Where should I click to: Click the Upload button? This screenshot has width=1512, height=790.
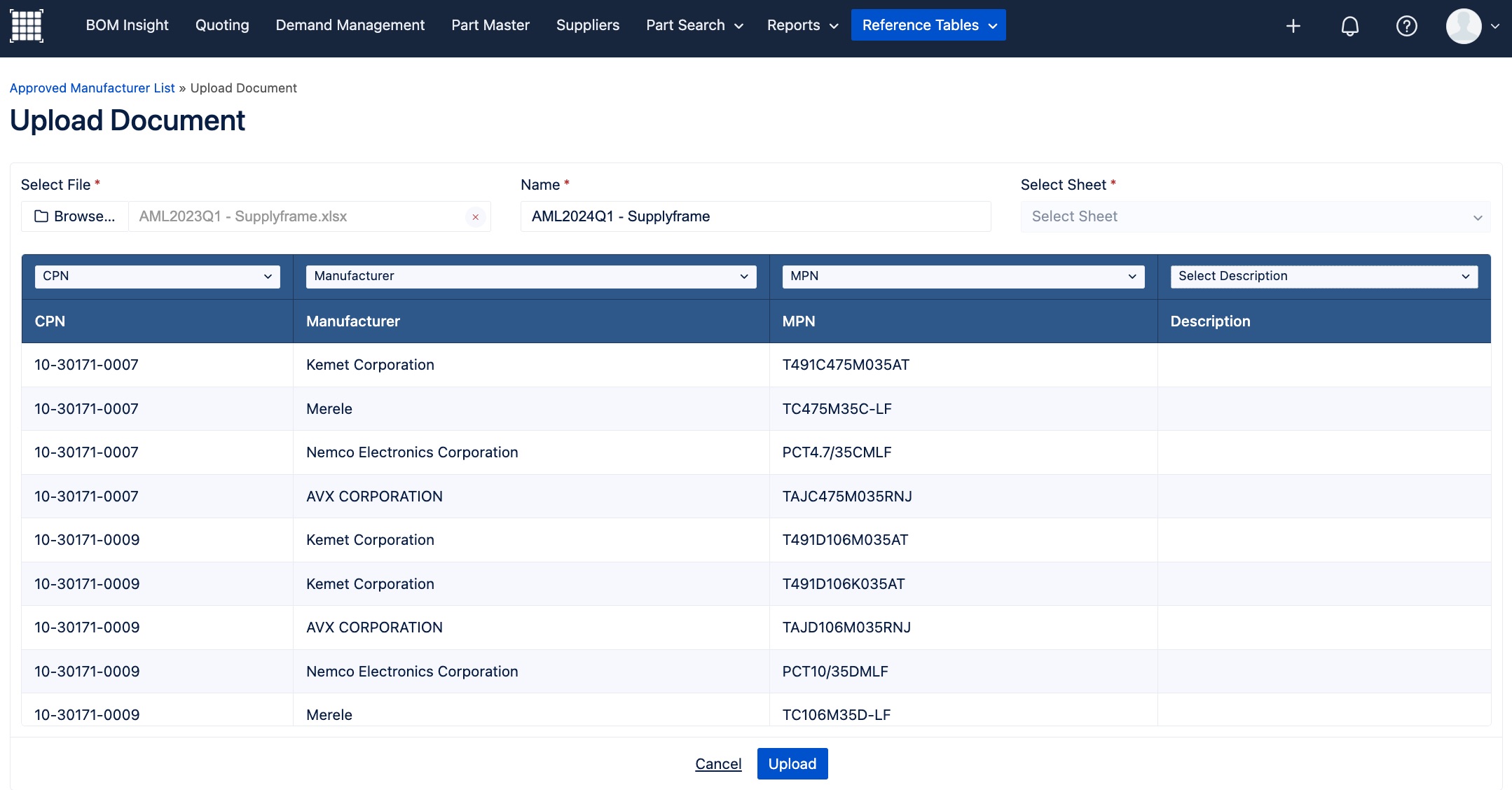792,764
